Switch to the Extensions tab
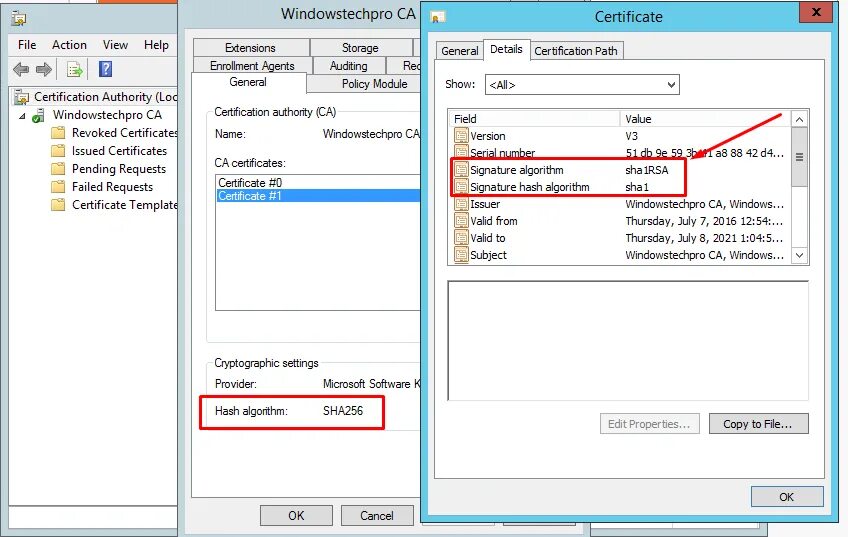Screen dimensions: 848x537 [251, 48]
